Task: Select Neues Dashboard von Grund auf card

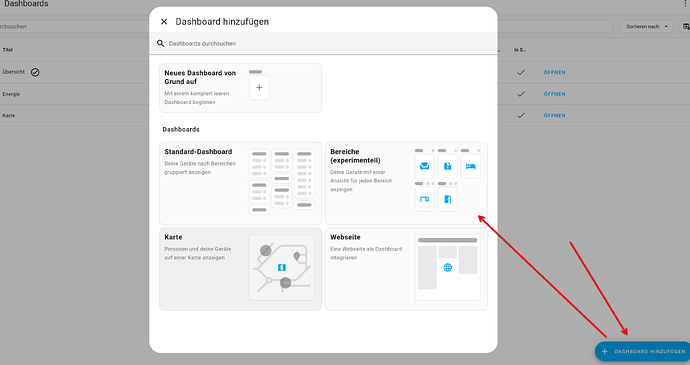Action: click(240, 88)
